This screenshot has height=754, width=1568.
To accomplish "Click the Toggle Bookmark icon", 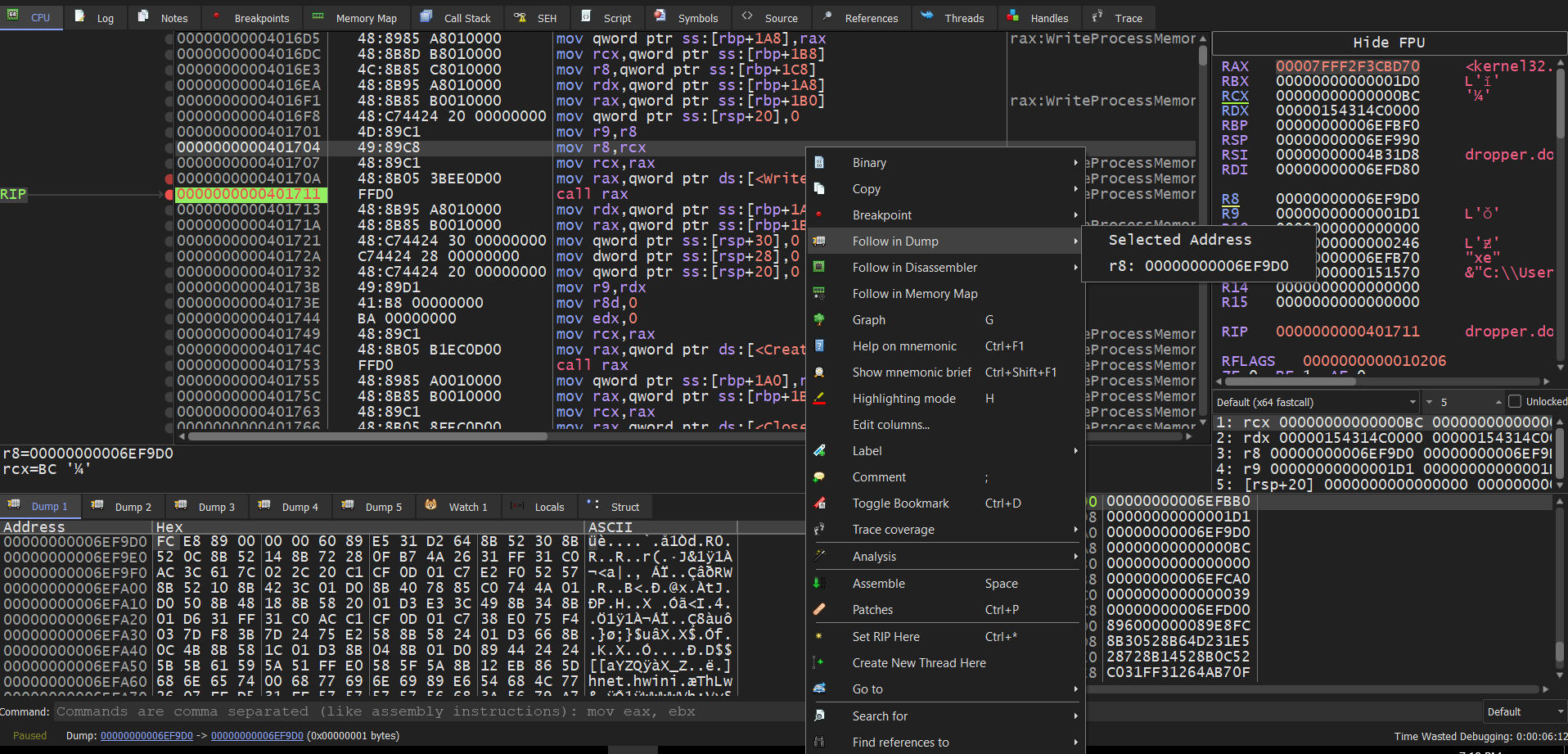I will click(x=819, y=503).
